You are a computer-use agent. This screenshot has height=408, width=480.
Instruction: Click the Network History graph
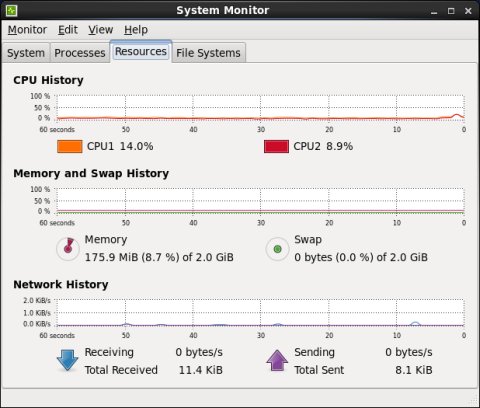point(261,313)
